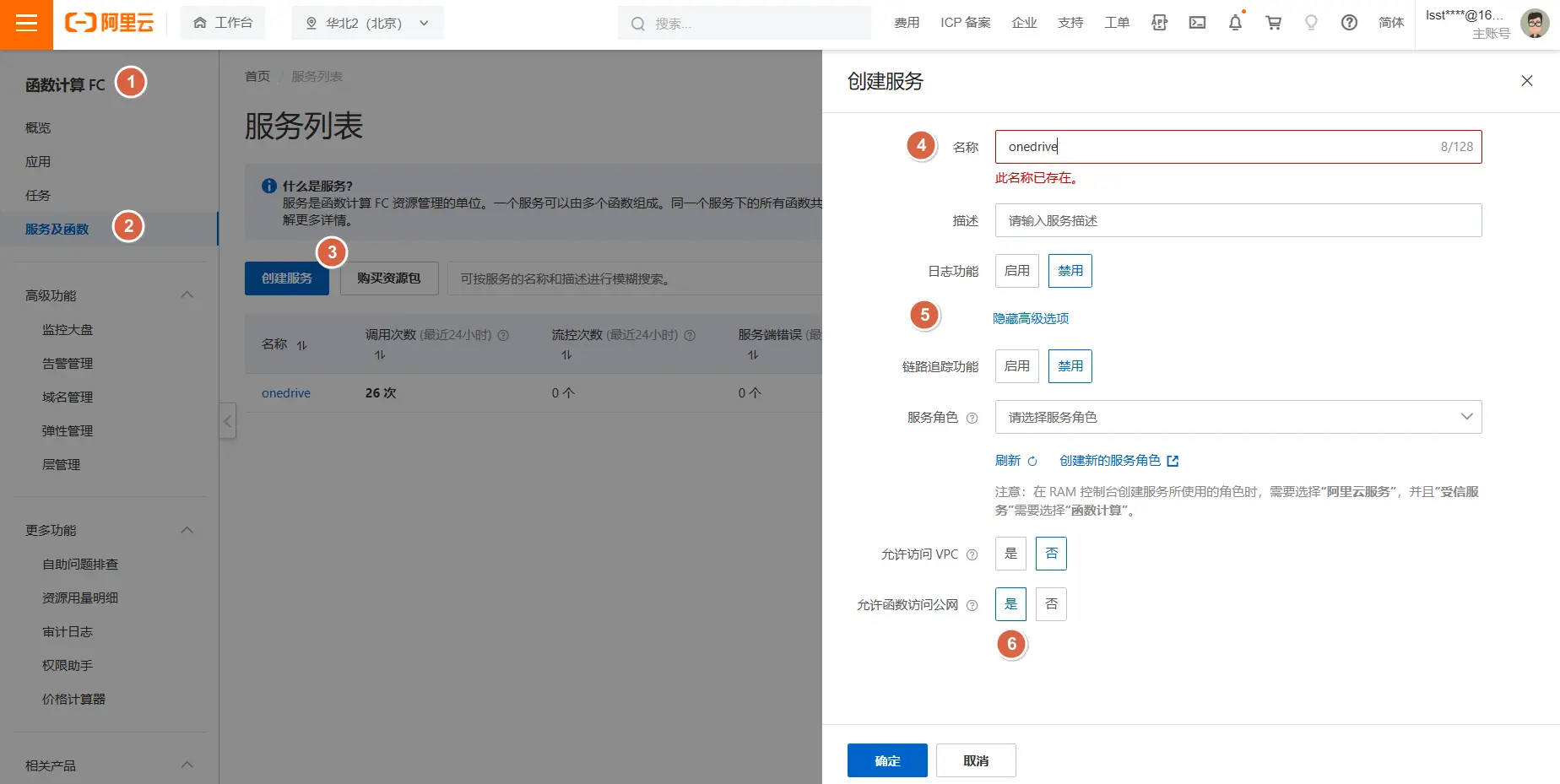The height and width of the screenshot is (784, 1560).
Task: Open 费用 in top bar
Action: tap(907, 23)
